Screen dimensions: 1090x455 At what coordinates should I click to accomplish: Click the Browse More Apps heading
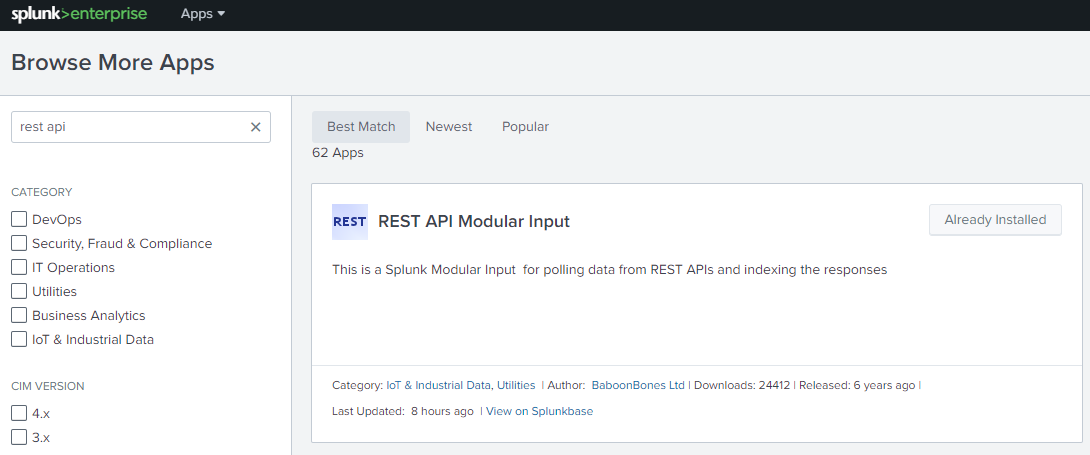pos(113,63)
